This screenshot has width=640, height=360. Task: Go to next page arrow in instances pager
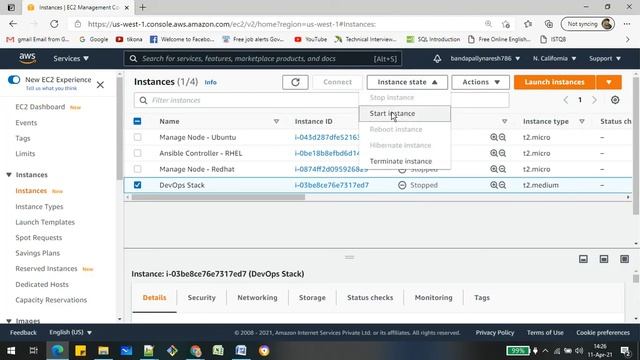(x=594, y=100)
